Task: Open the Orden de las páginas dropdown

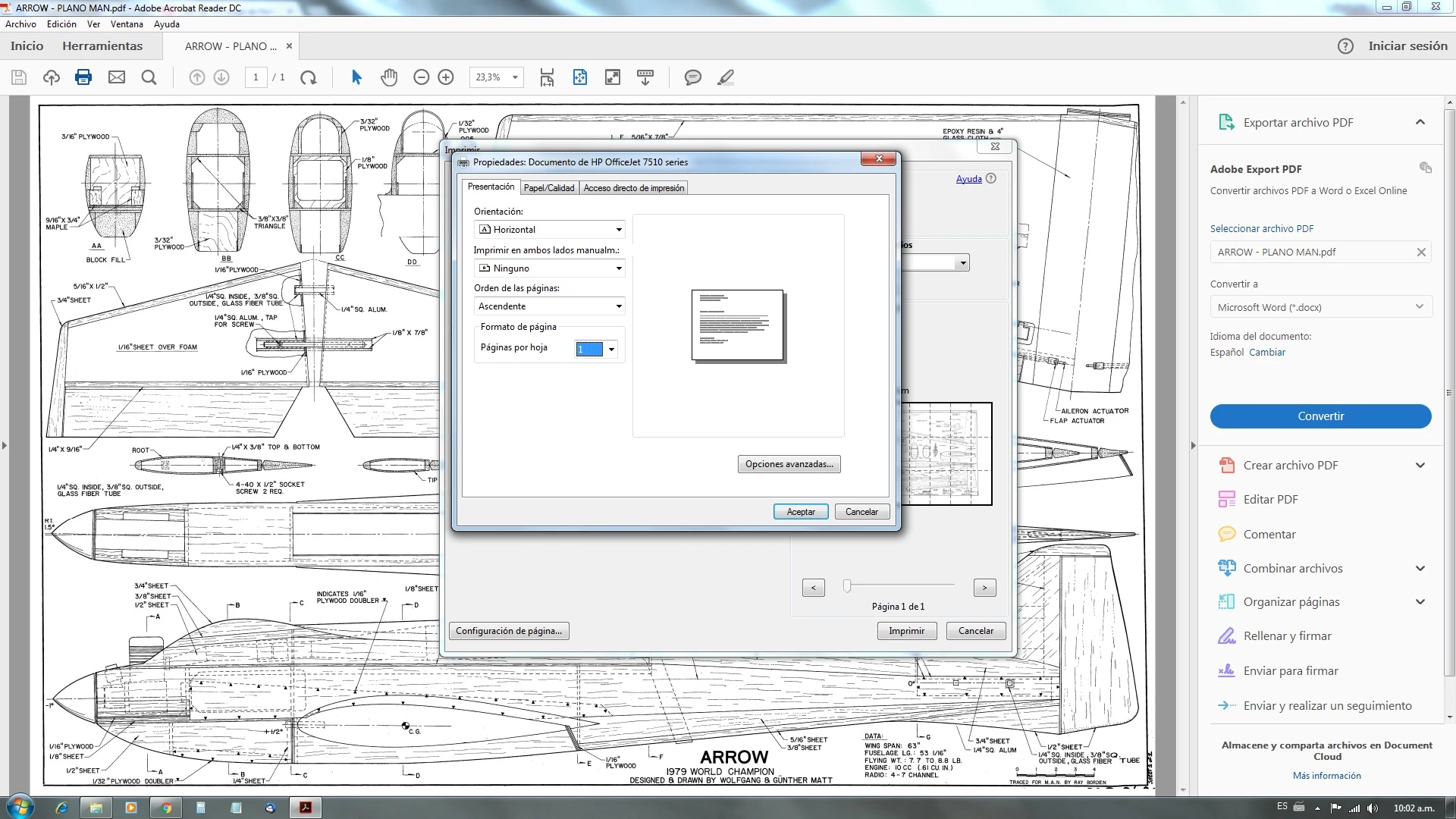Action: coord(549,306)
